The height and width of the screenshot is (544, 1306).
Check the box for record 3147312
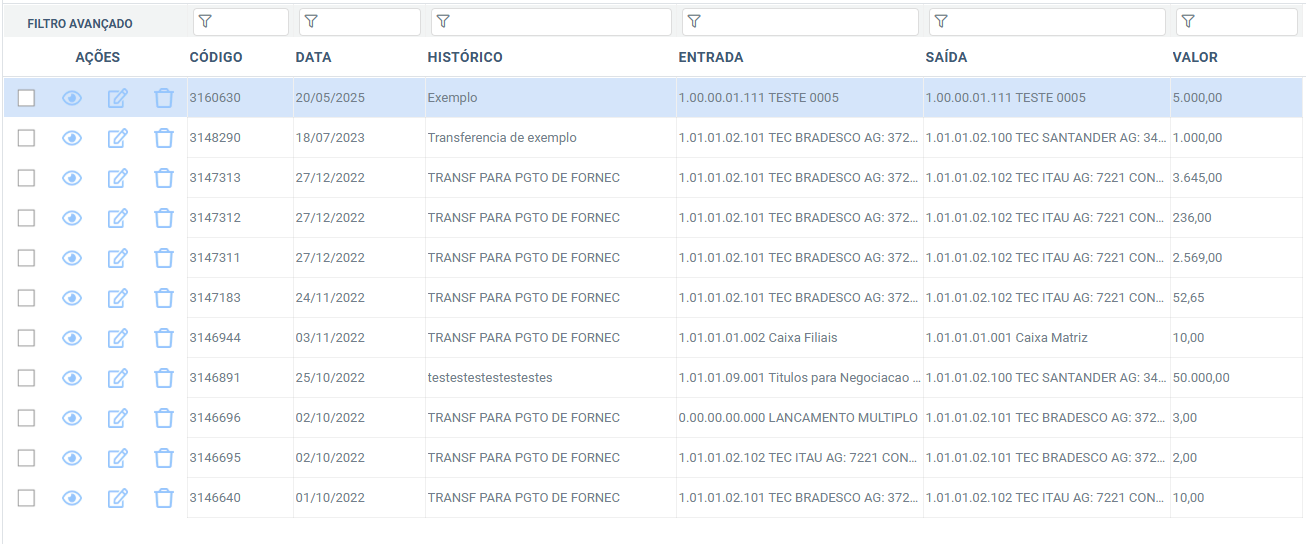[x=26, y=218]
